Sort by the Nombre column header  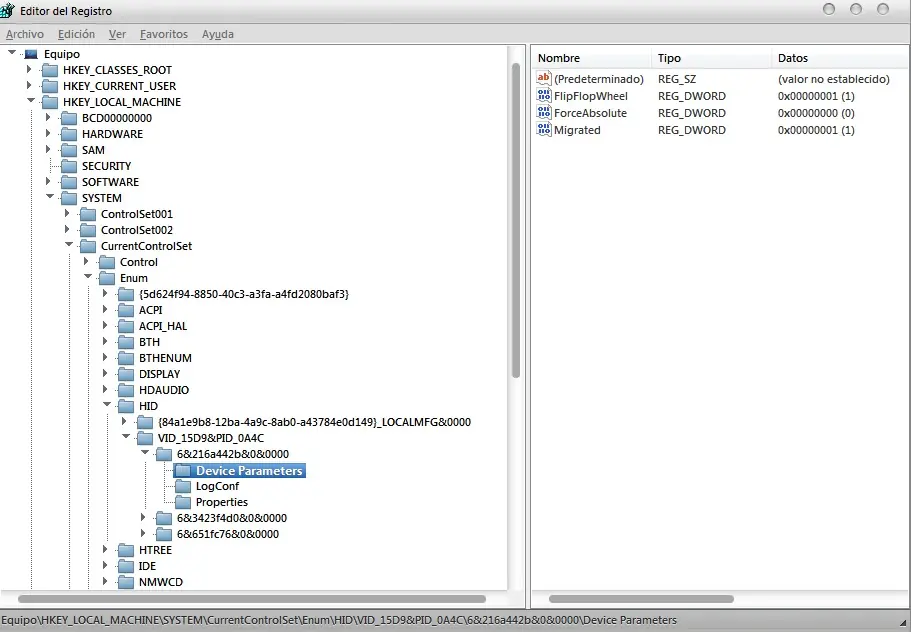tap(591, 58)
